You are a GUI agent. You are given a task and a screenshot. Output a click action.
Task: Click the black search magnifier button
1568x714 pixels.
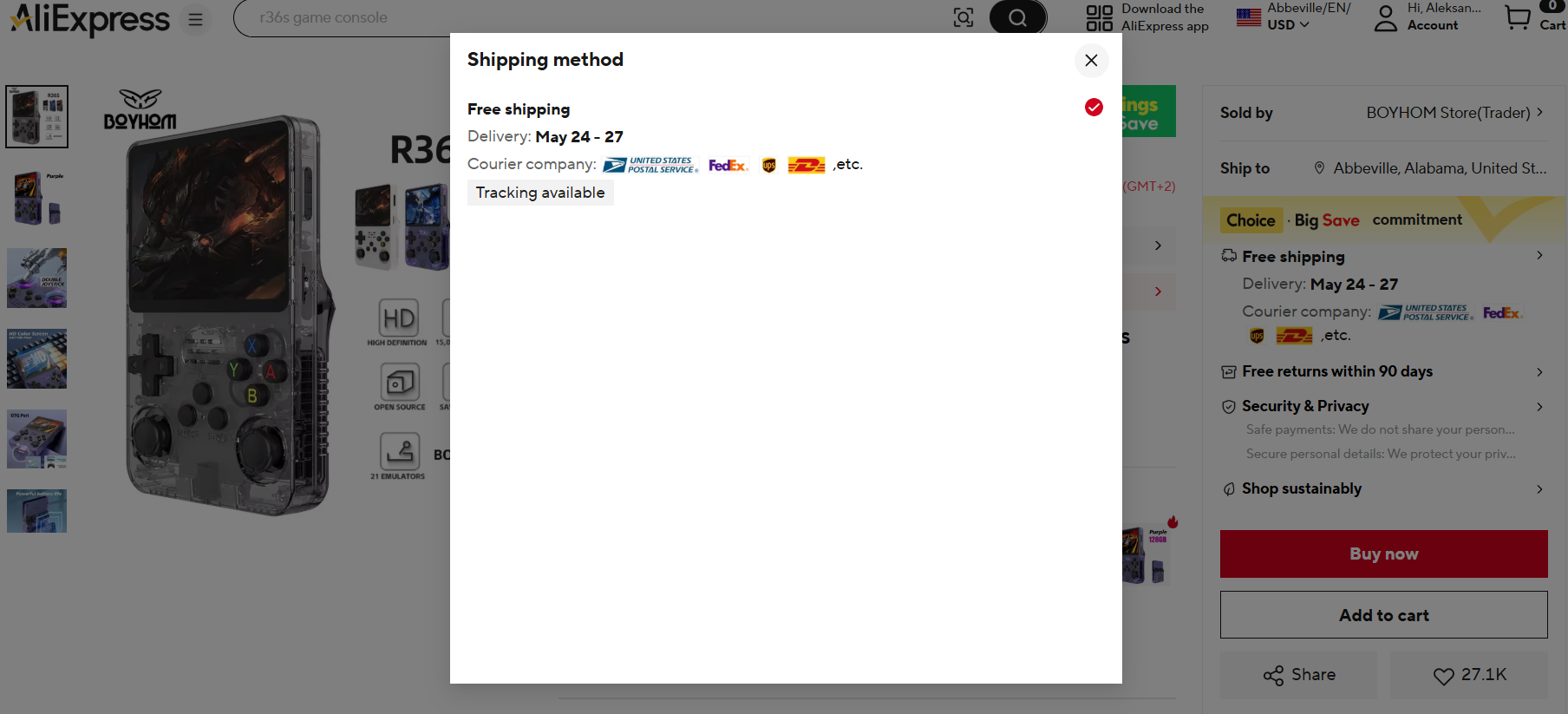1018,17
